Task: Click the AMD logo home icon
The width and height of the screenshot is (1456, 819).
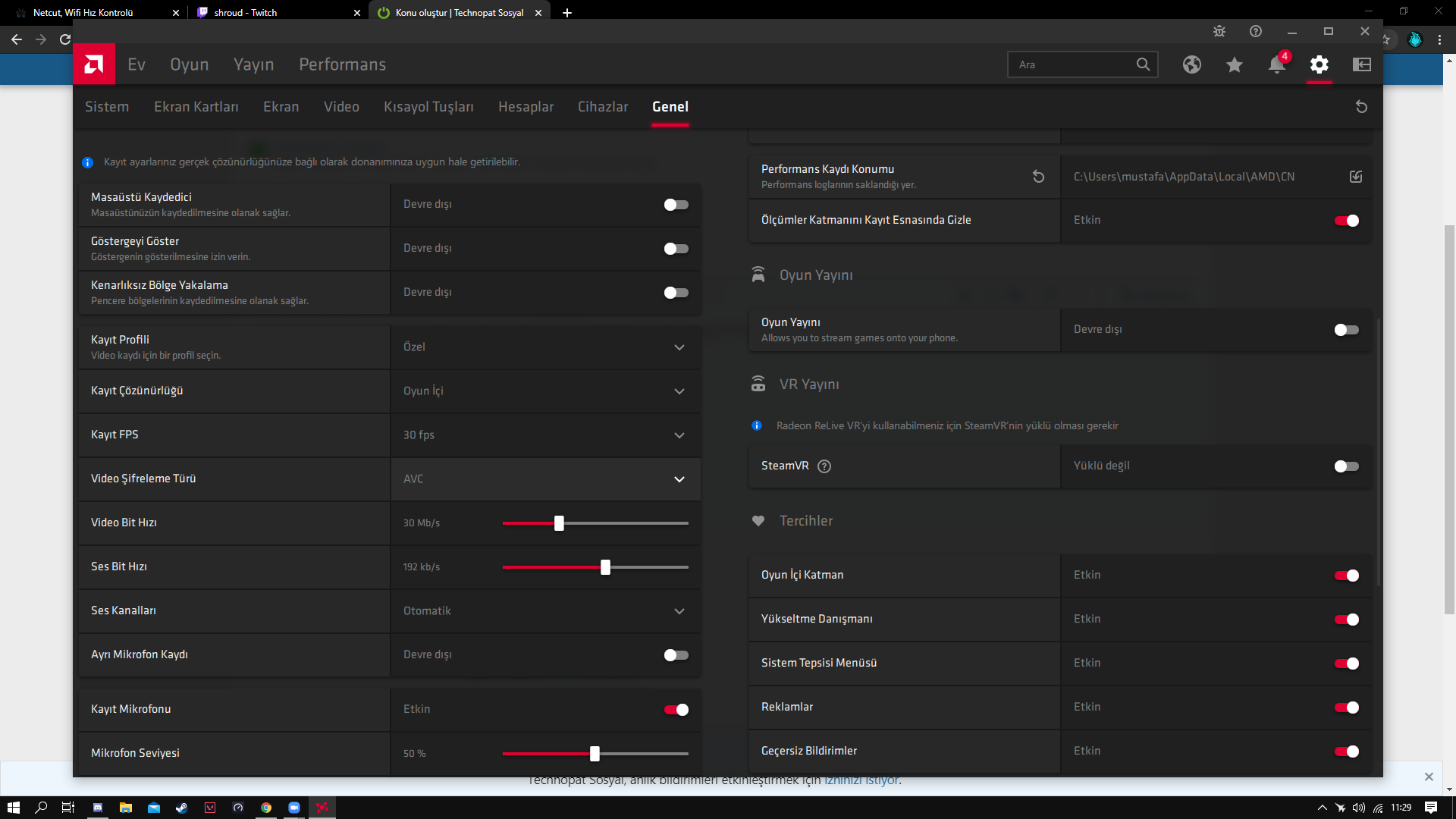Action: [x=94, y=64]
